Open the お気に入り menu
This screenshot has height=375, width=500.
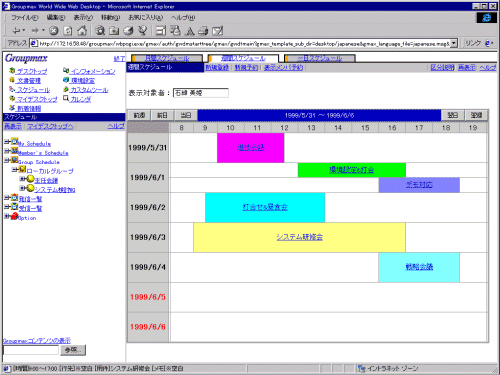click(145, 17)
